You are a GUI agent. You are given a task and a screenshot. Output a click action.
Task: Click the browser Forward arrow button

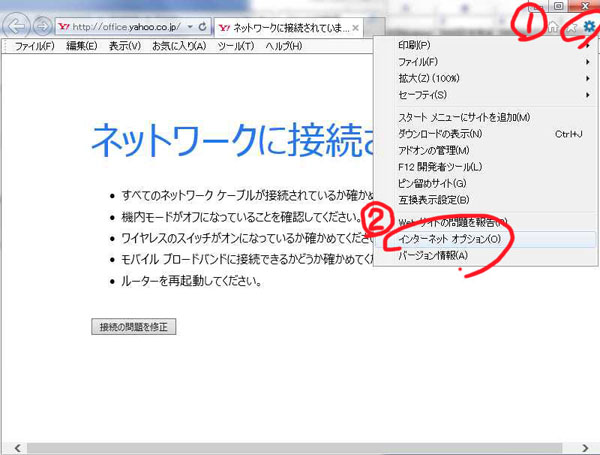[42, 26]
